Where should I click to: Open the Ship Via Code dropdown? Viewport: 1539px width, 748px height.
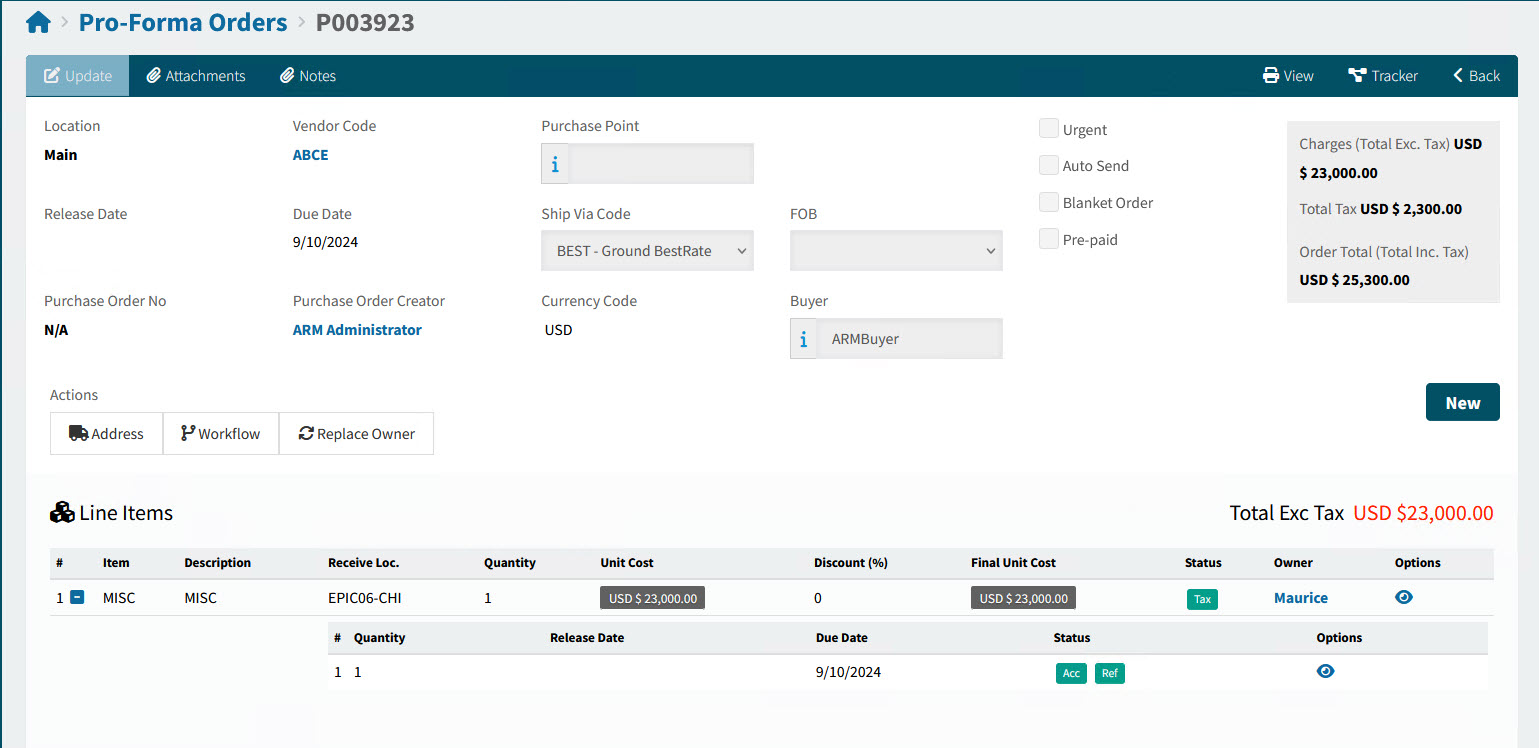(648, 251)
